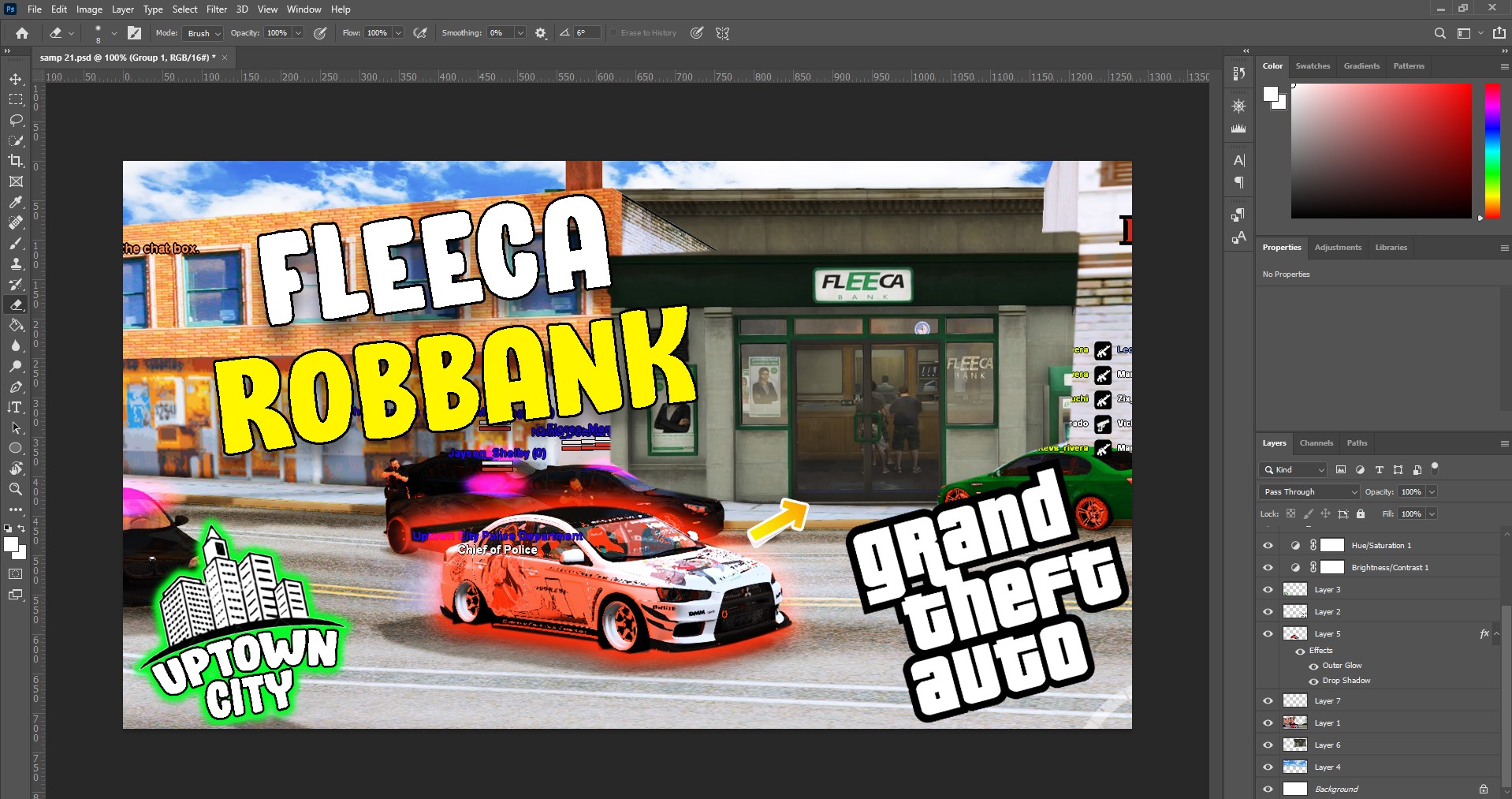Select the Rectangular Marquee tool
The image size is (1512, 799).
16,99
